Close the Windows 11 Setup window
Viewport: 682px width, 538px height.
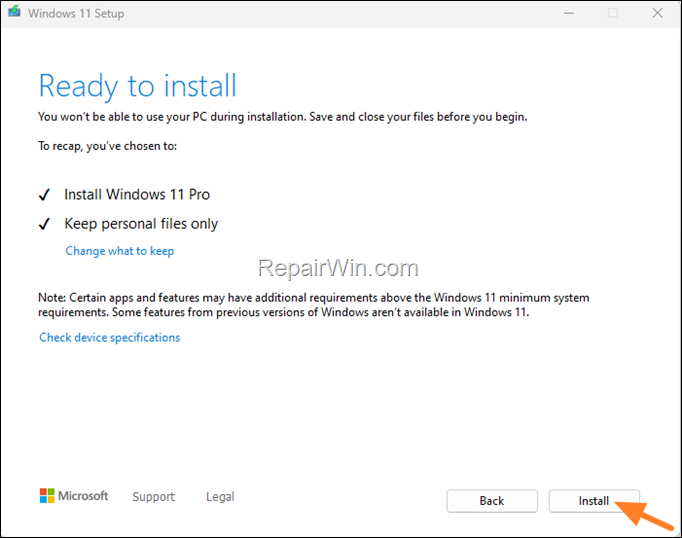tap(658, 13)
